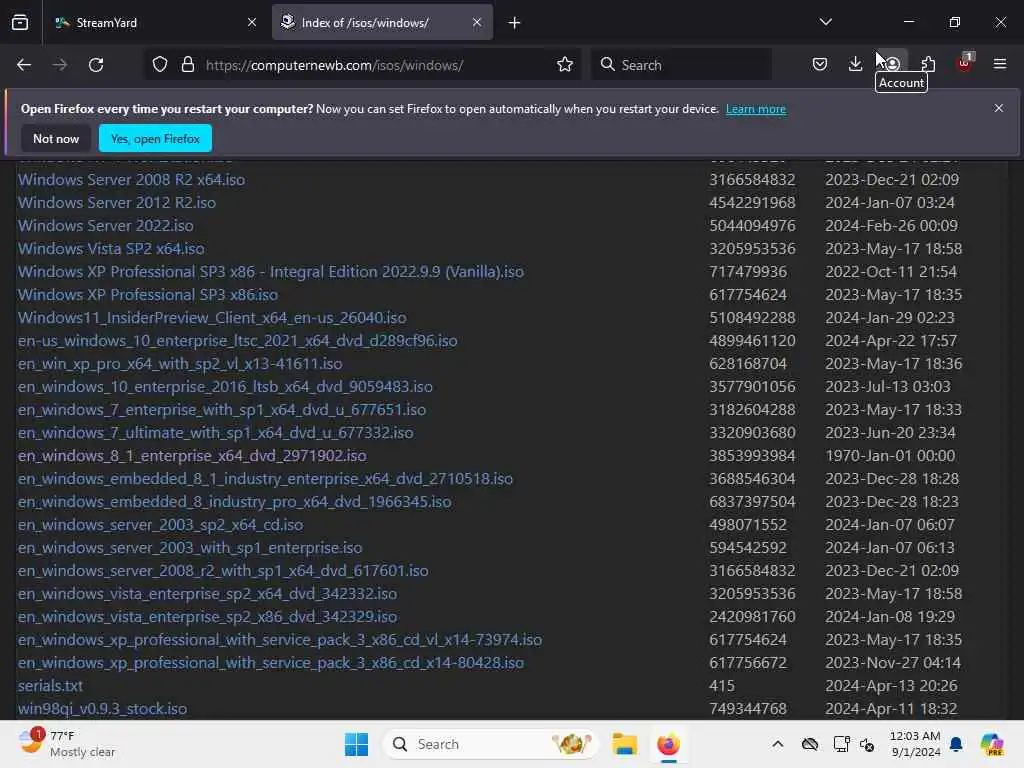Click the Not now button
The image size is (1024, 768).
pos(56,138)
